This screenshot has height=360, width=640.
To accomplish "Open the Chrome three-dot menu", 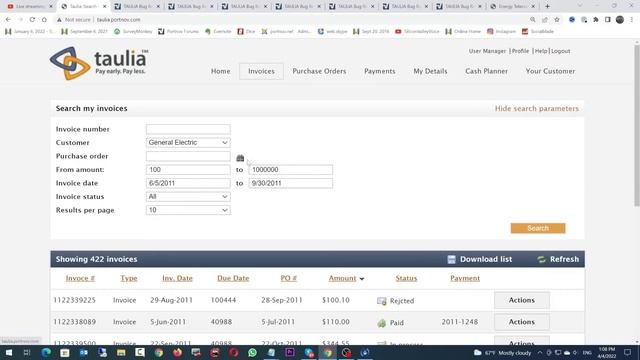I will coord(631,20).
